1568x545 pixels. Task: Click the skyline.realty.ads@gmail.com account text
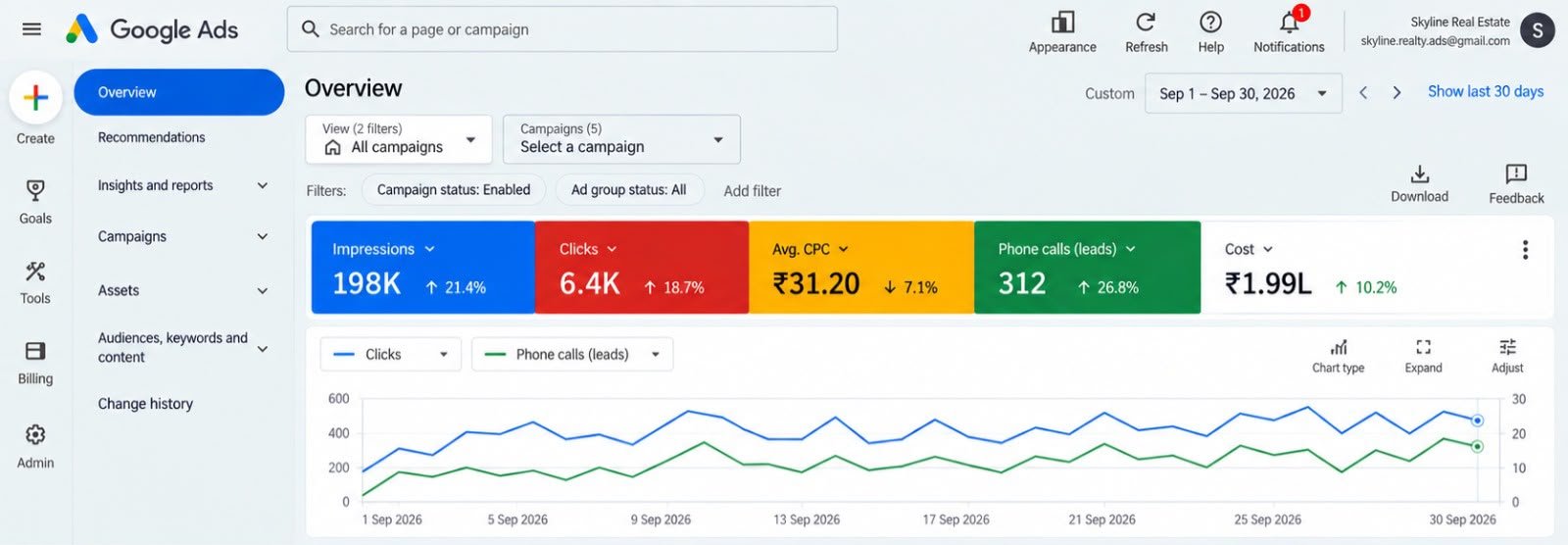tap(1435, 41)
